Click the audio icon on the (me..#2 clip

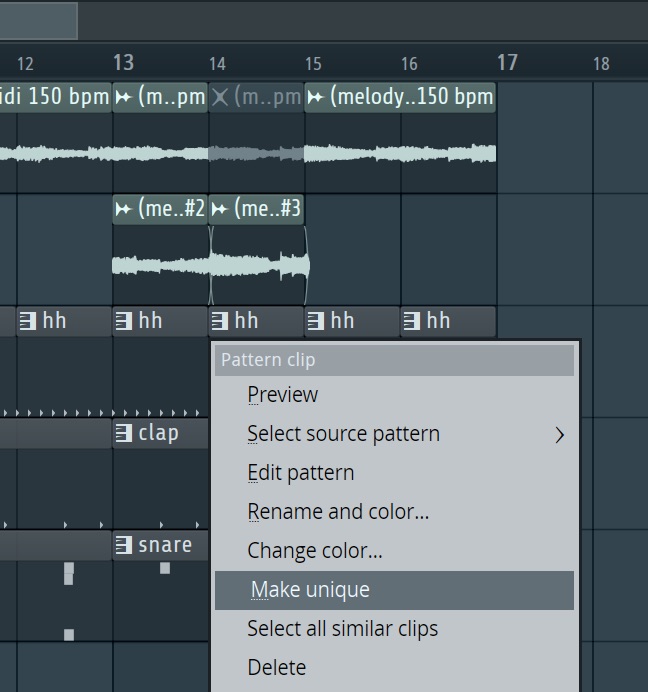123,209
